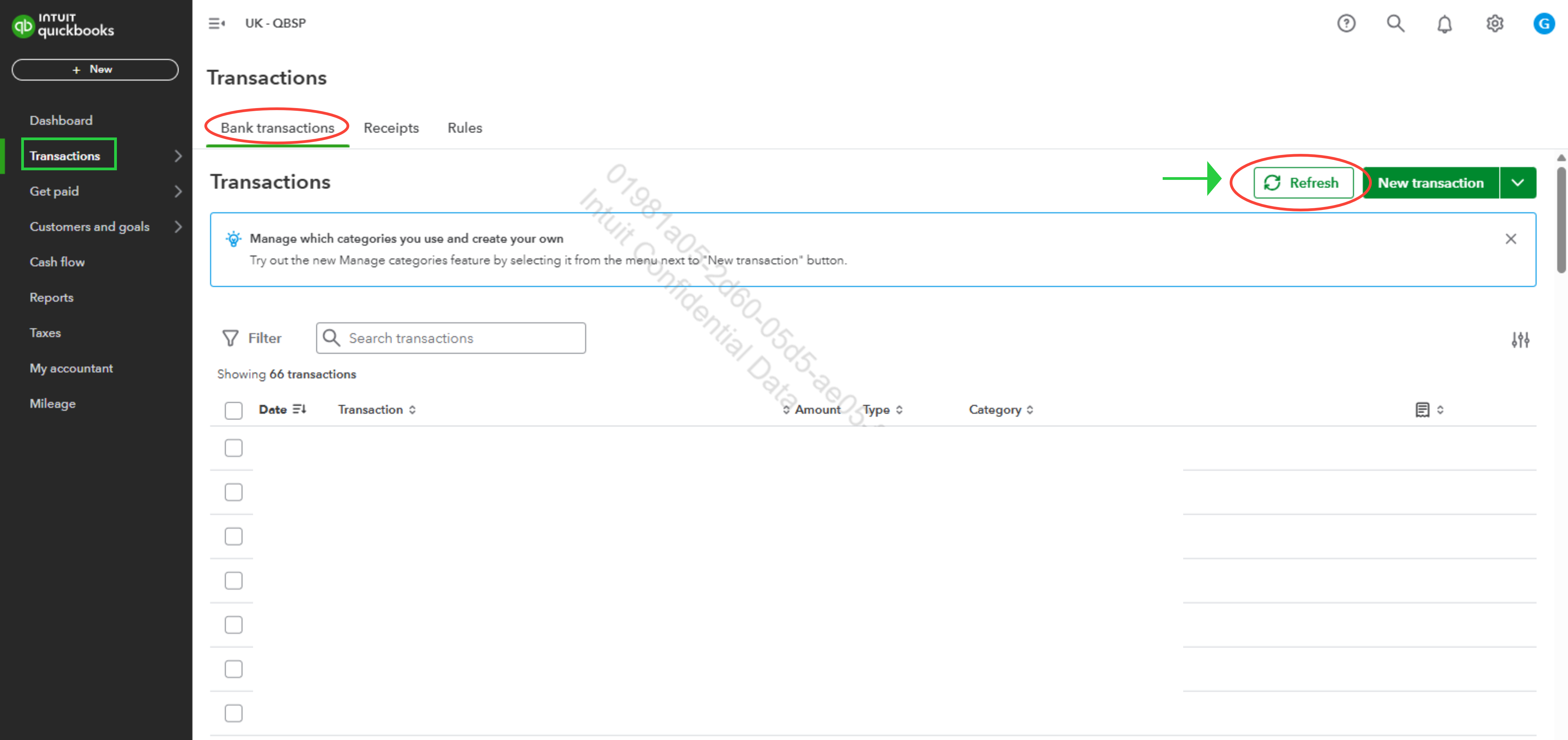Open the search magnifier in header
Image resolution: width=1568 pixels, height=740 pixels.
[x=1395, y=24]
